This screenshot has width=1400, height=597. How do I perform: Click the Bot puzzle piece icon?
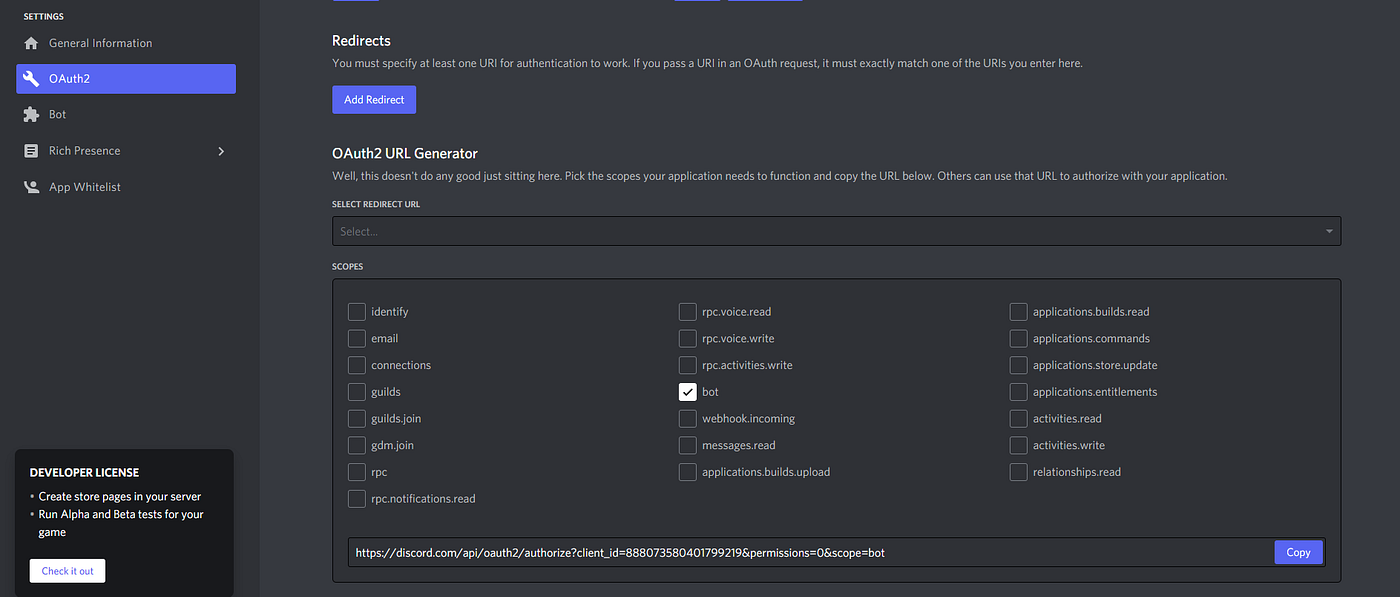click(x=31, y=115)
